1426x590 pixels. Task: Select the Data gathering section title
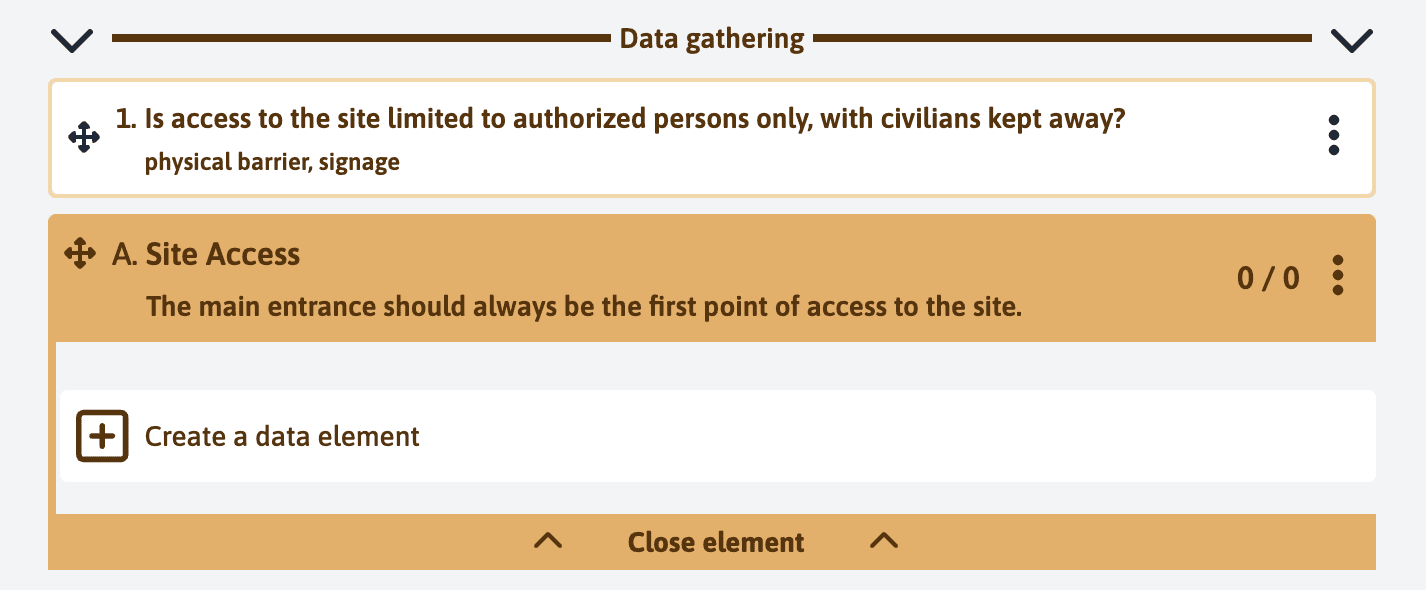click(711, 39)
